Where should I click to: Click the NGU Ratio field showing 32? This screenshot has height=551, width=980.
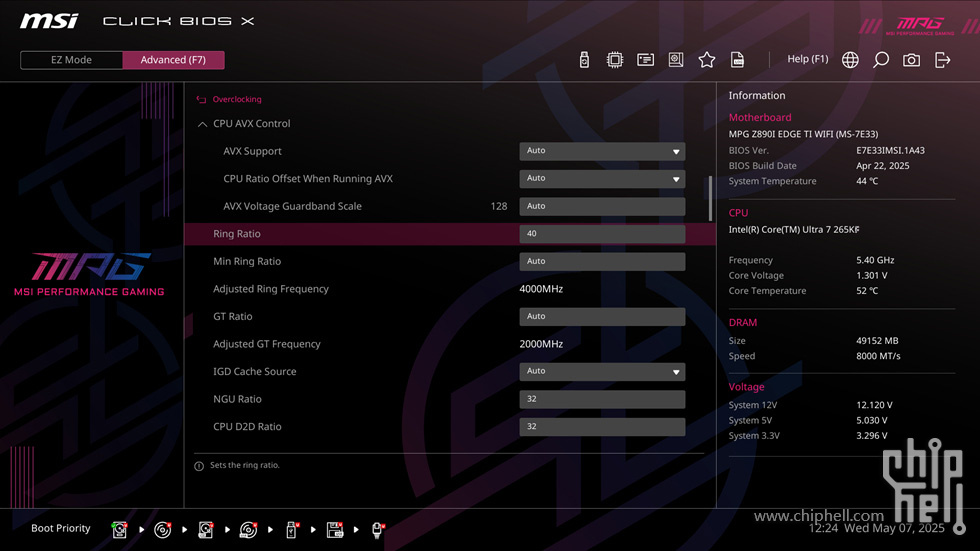602,399
